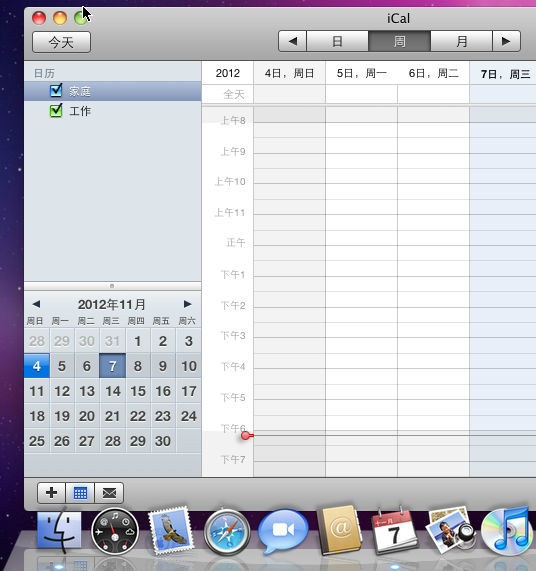
Task: Select November 7 in mini calendar
Action: pyautogui.click(x=113, y=366)
